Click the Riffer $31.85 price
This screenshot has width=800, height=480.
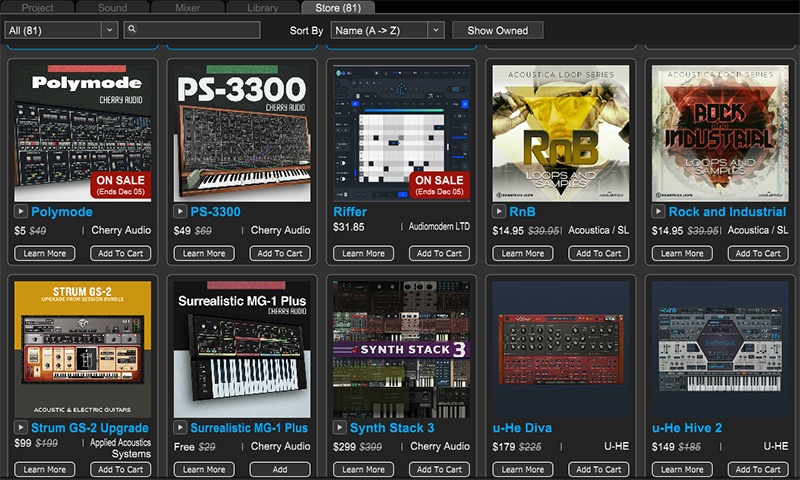(348, 227)
